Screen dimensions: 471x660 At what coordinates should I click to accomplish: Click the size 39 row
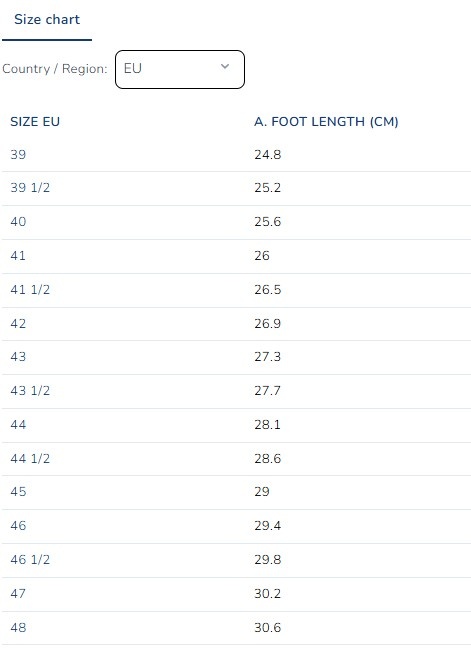(x=236, y=155)
